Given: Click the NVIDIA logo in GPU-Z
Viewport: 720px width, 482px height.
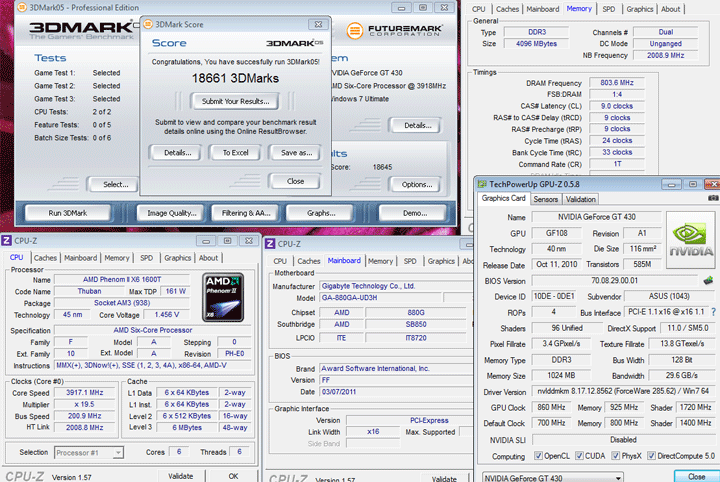Looking at the screenshot, I should pos(691,240).
